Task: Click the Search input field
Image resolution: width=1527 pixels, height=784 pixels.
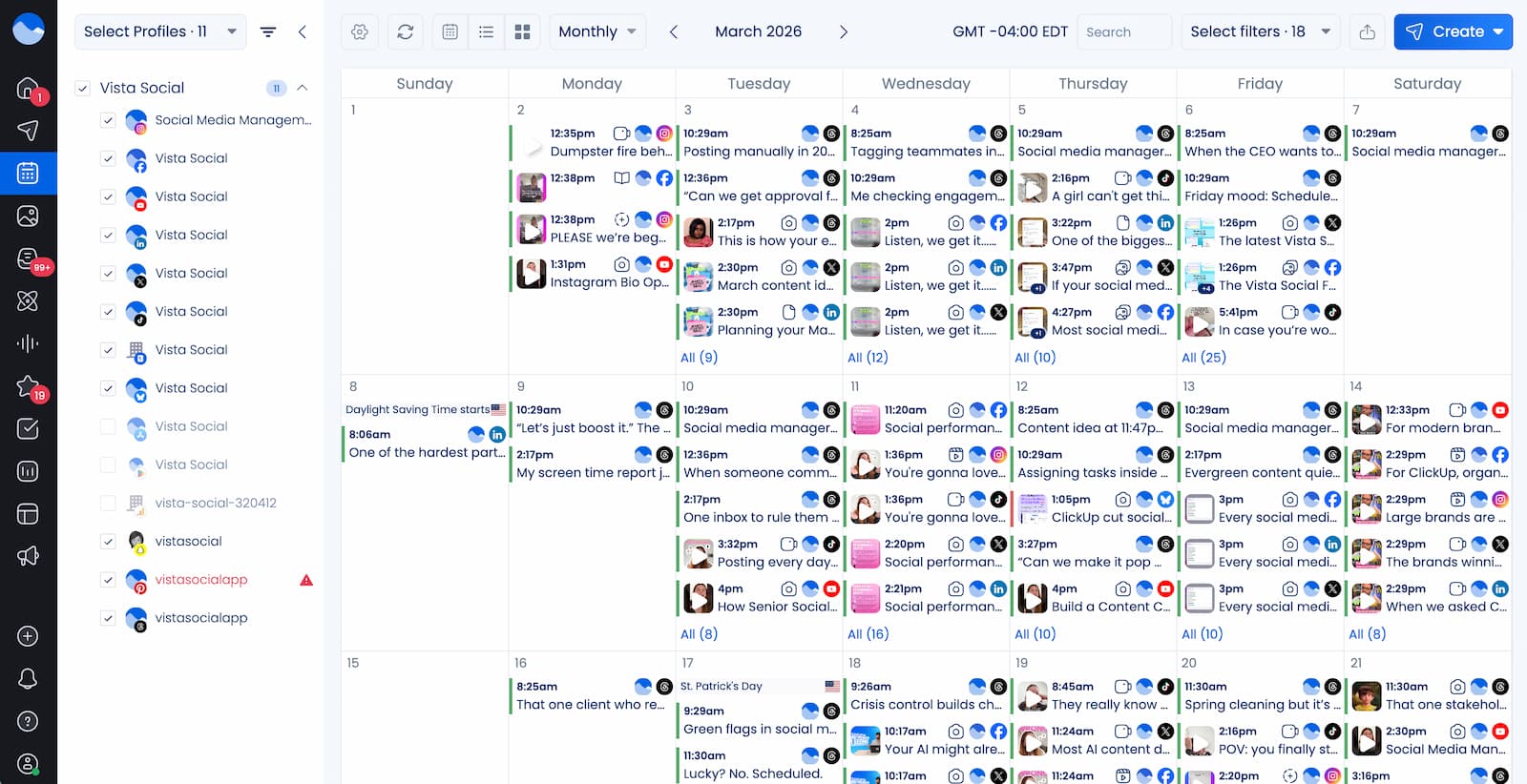Action: coord(1124,31)
